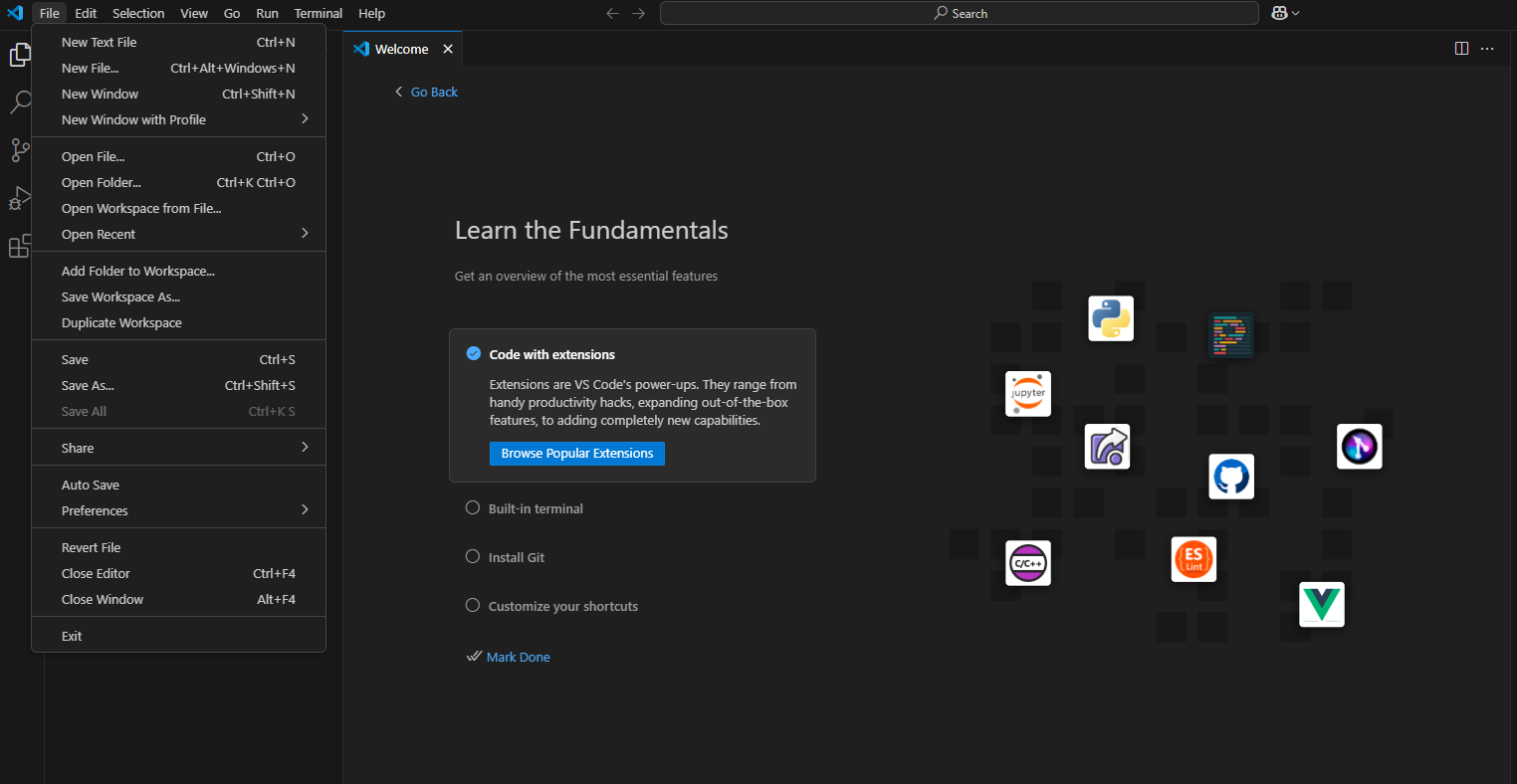
Task: Click the Mark Done link
Action: pos(518,657)
